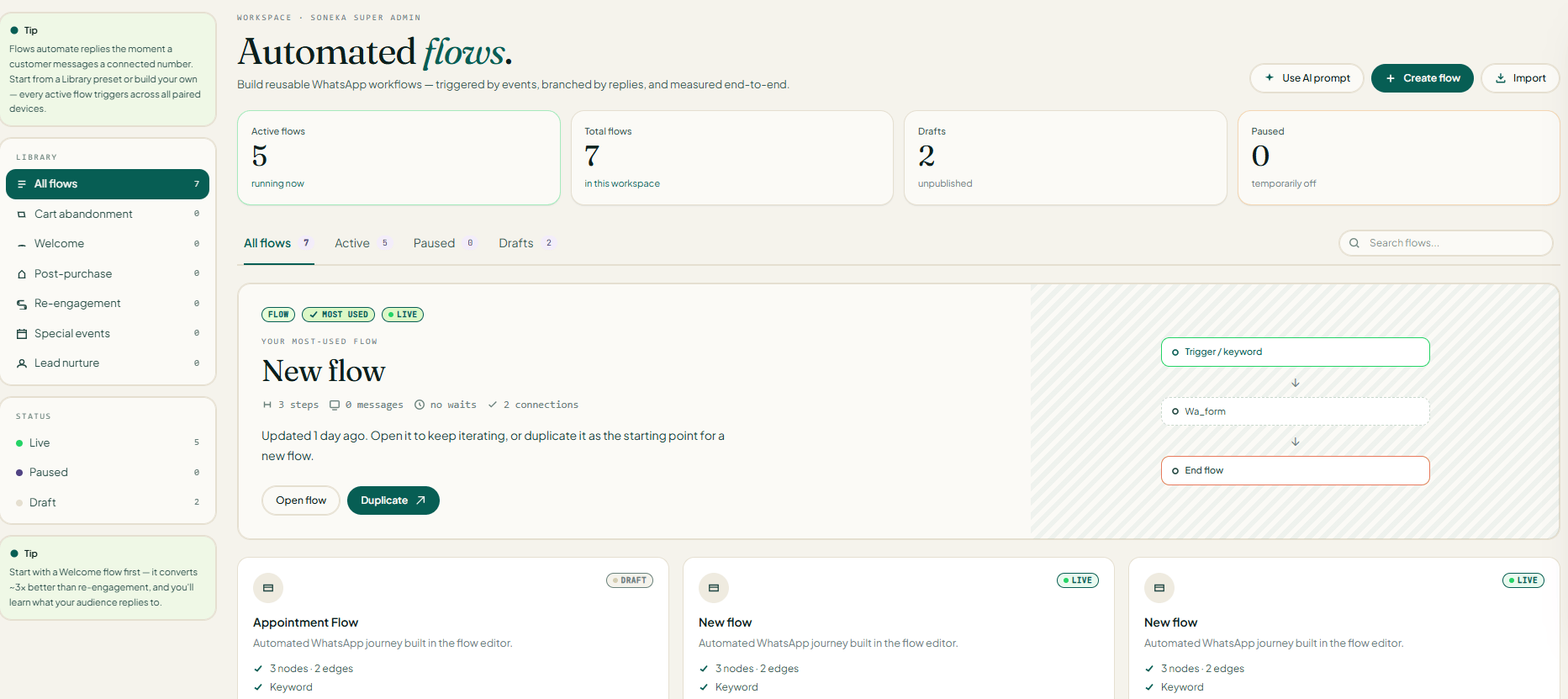
Task: Select the Re-engagement category
Action: pyautogui.click(x=108, y=304)
